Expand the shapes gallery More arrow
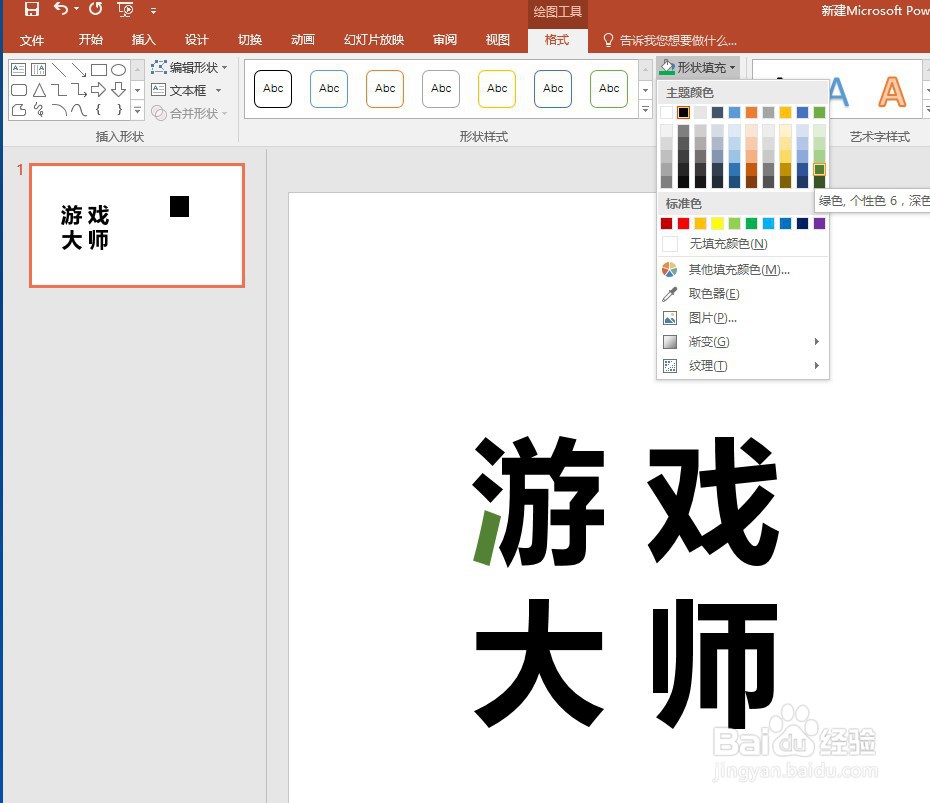Screen dimensions: 930x803 point(138,110)
